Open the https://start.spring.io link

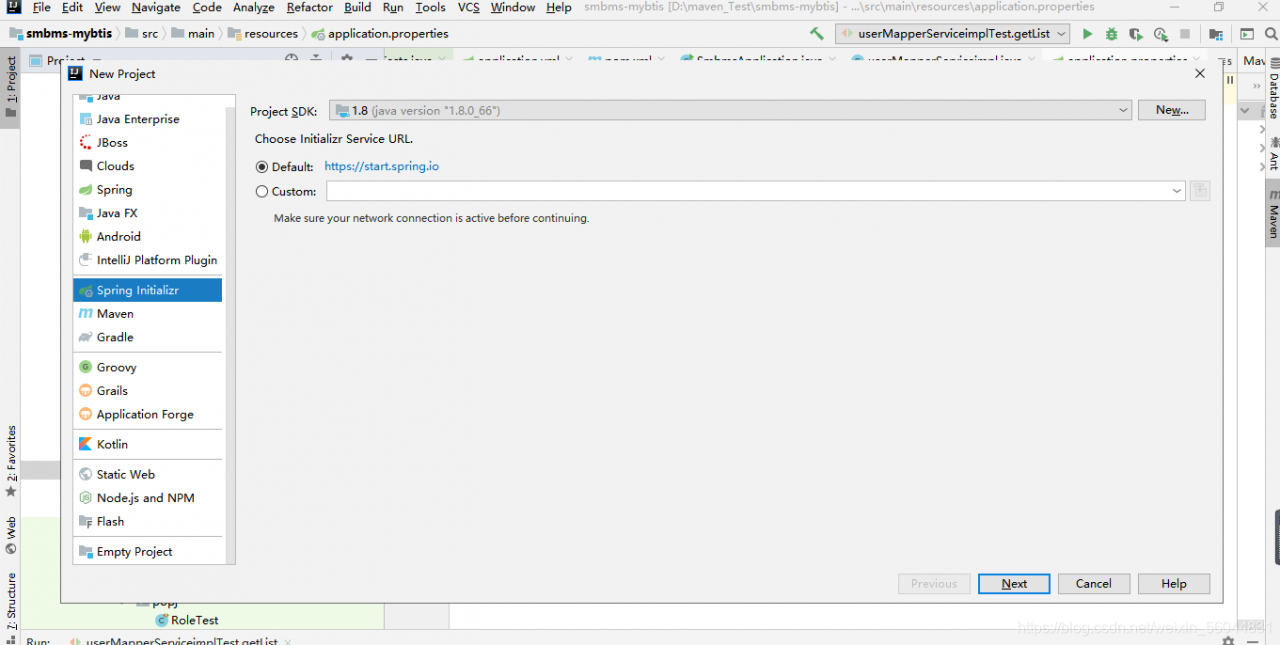tap(382, 167)
